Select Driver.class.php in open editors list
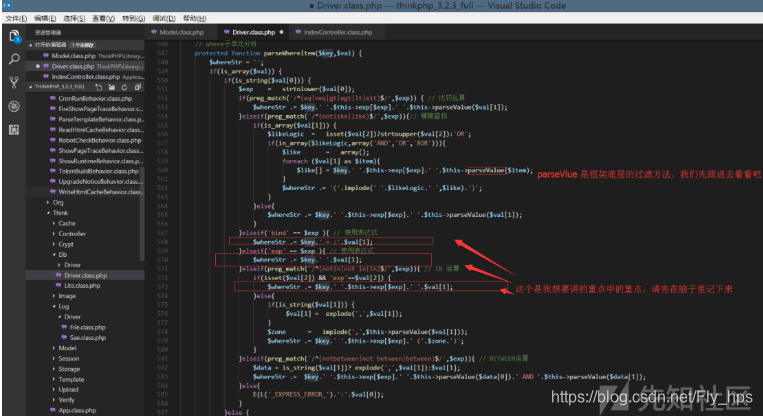763x416 pixels. pyautogui.click(x=85, y=66)
